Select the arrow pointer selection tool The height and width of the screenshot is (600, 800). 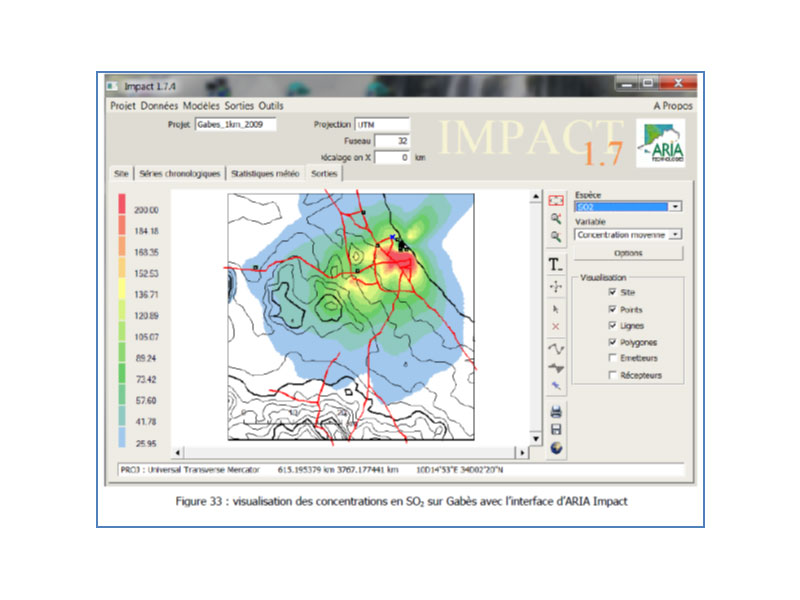point(556,309)
